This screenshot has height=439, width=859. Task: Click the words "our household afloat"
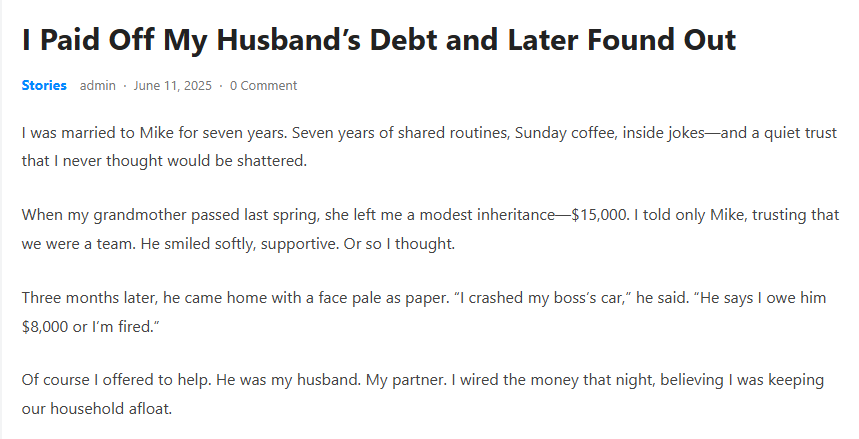click(x=100, y=409)
